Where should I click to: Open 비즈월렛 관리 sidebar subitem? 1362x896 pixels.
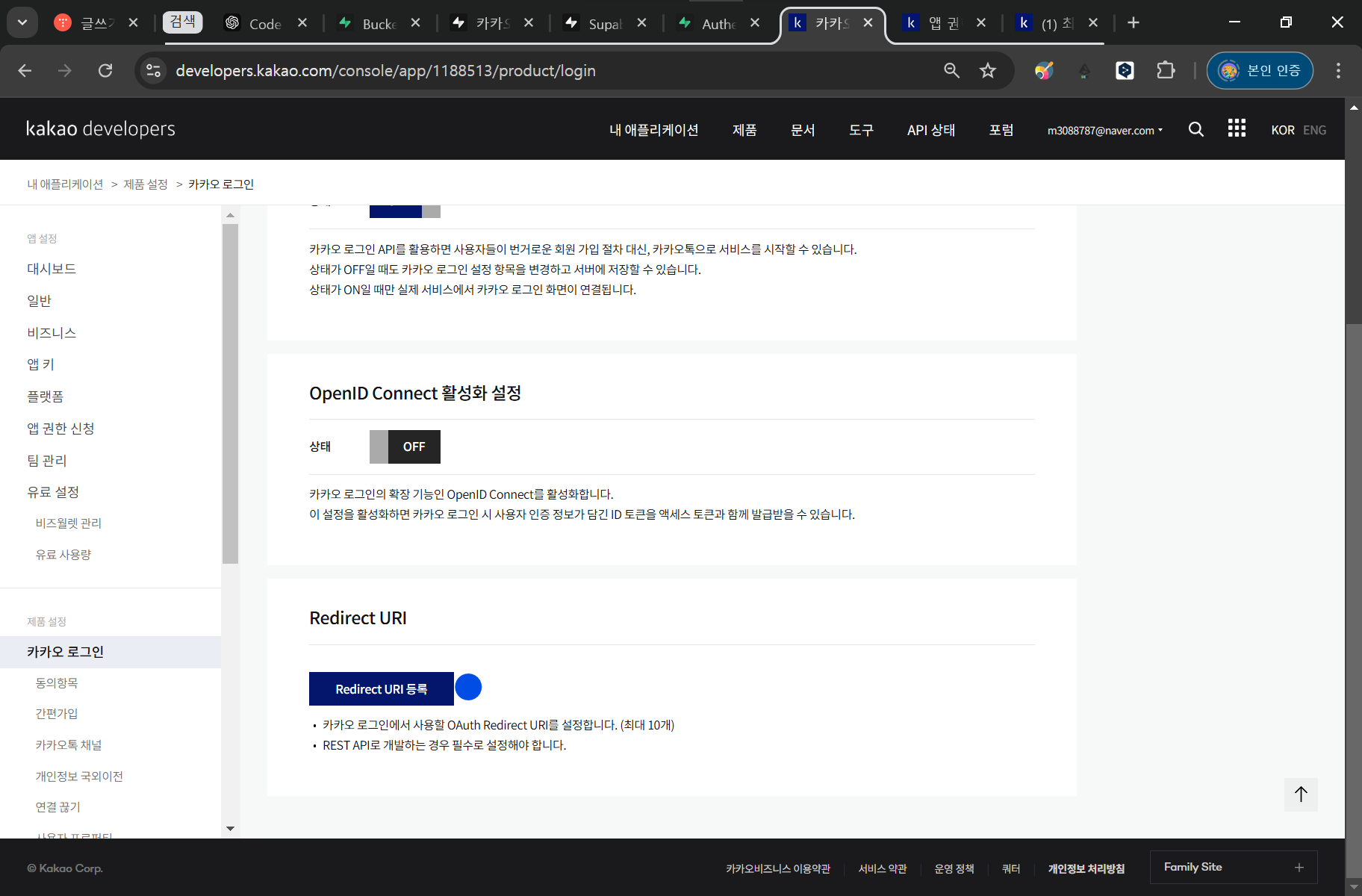(69, 523)
